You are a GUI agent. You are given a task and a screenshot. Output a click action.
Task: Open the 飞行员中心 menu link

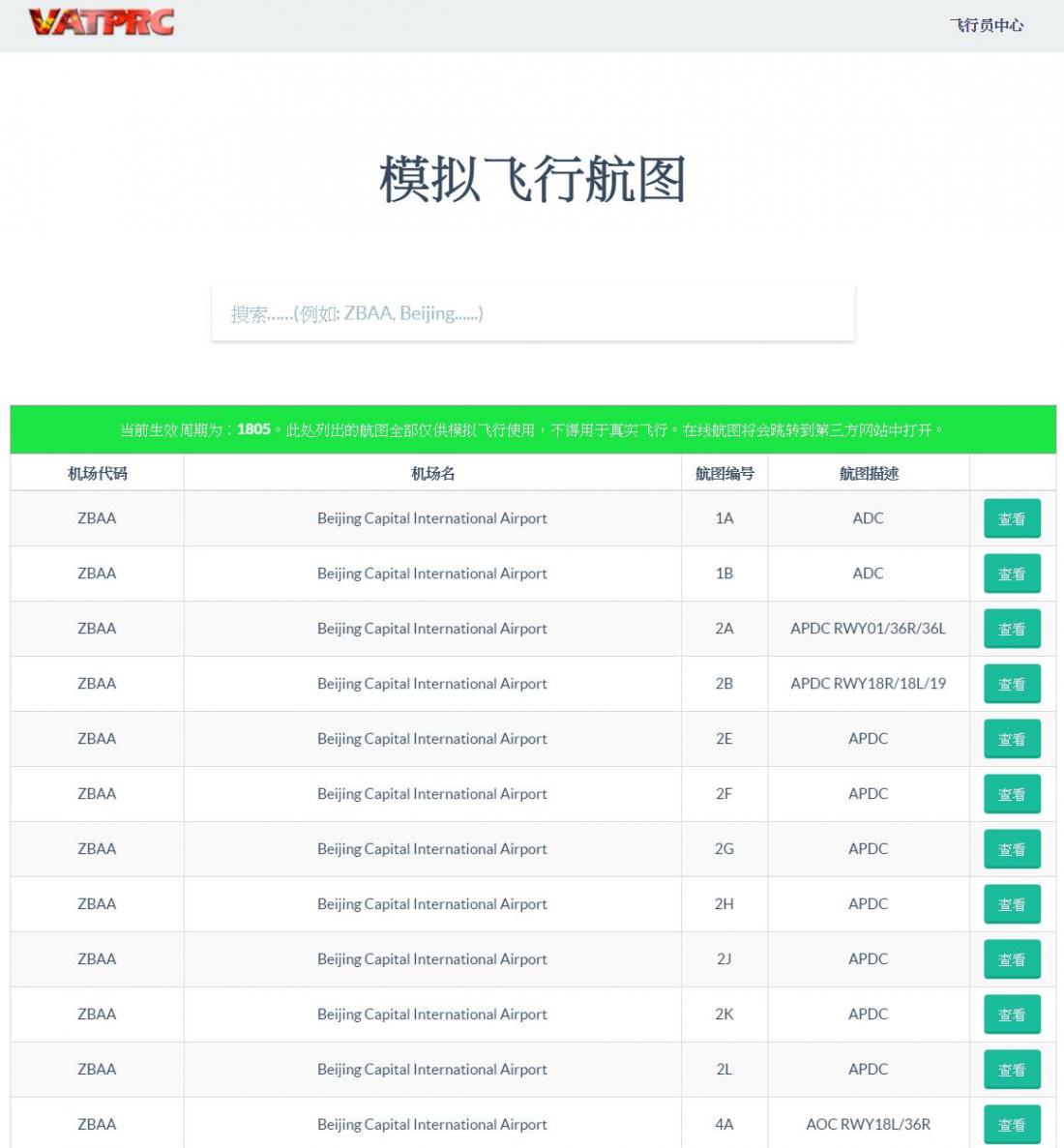point(987,25)
